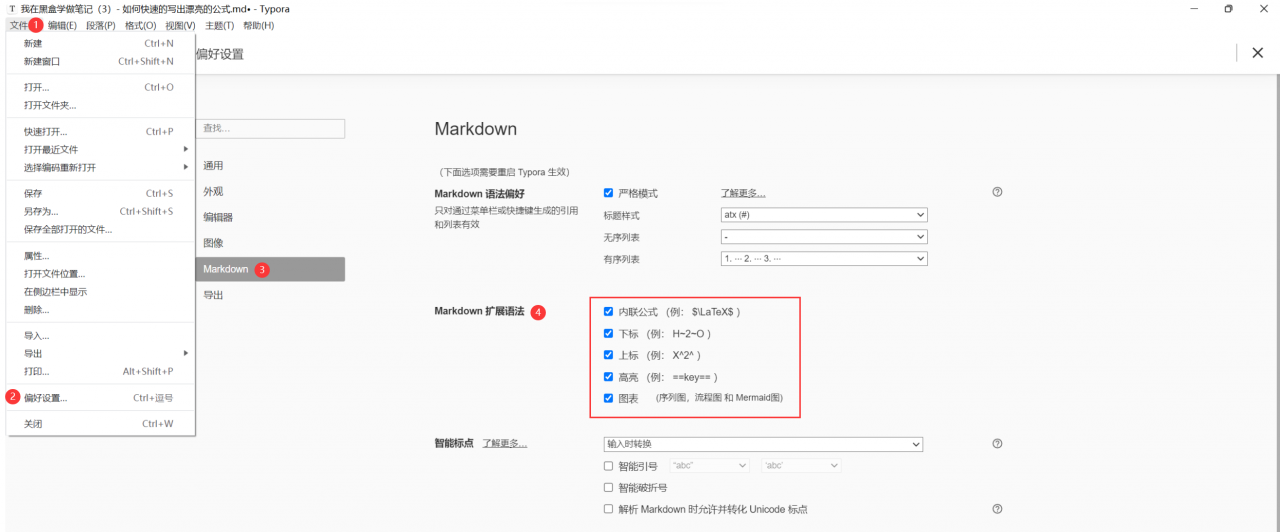Choose 新建 from 文件 menu
The width and height of the screenshot is (1280, 532).
click(x=101, y=44)
